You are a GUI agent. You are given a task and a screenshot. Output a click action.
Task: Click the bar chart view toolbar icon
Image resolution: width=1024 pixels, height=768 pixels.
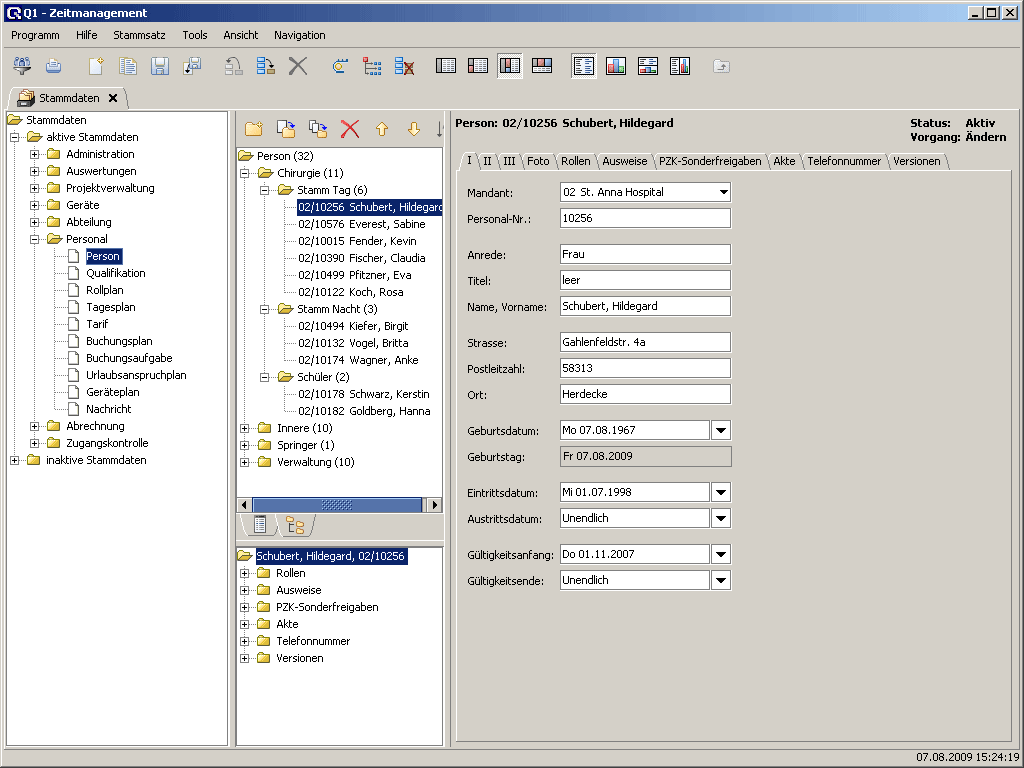(x=616, y=66)
